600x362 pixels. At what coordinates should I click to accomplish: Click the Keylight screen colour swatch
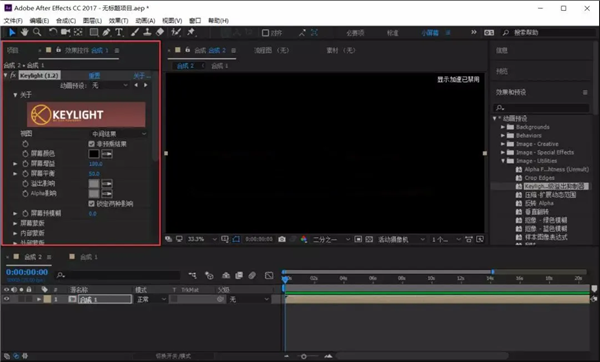pyautogui.click(x=94, y=154)
